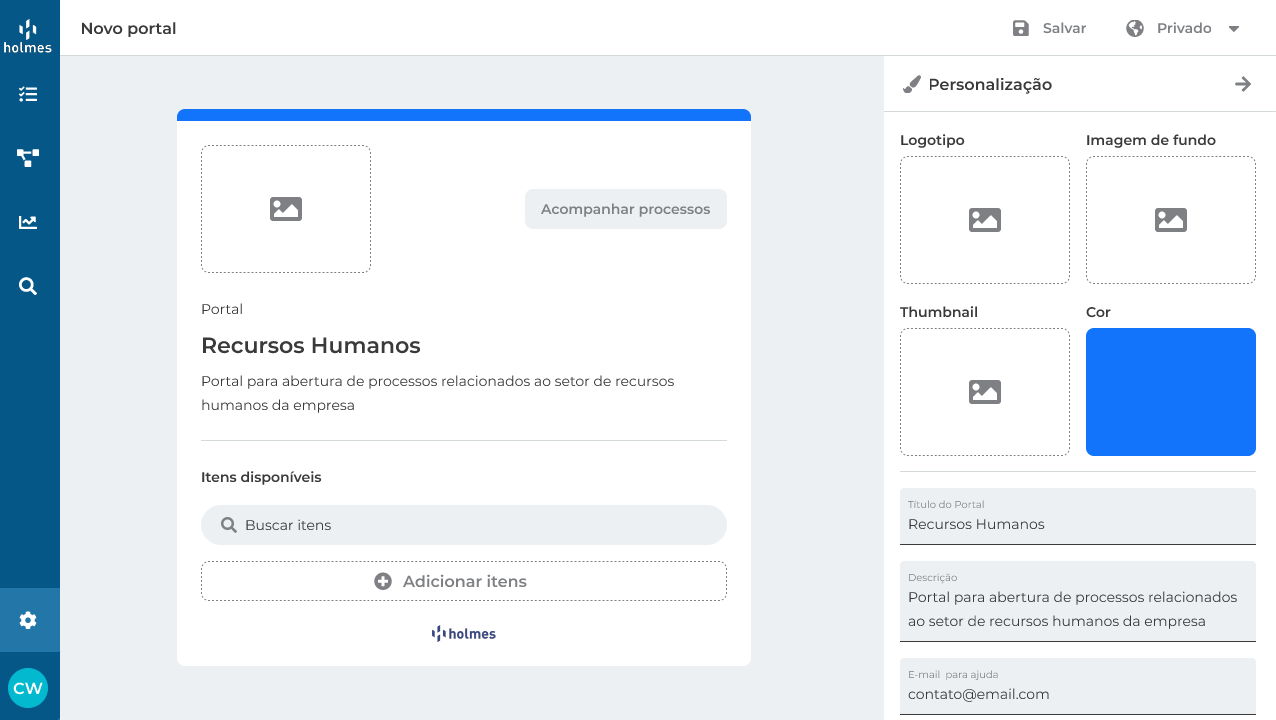1276x720 pixels.
Task: Click the Buscar itens search field
Action: pyautogui.click(x=464, y=525)
